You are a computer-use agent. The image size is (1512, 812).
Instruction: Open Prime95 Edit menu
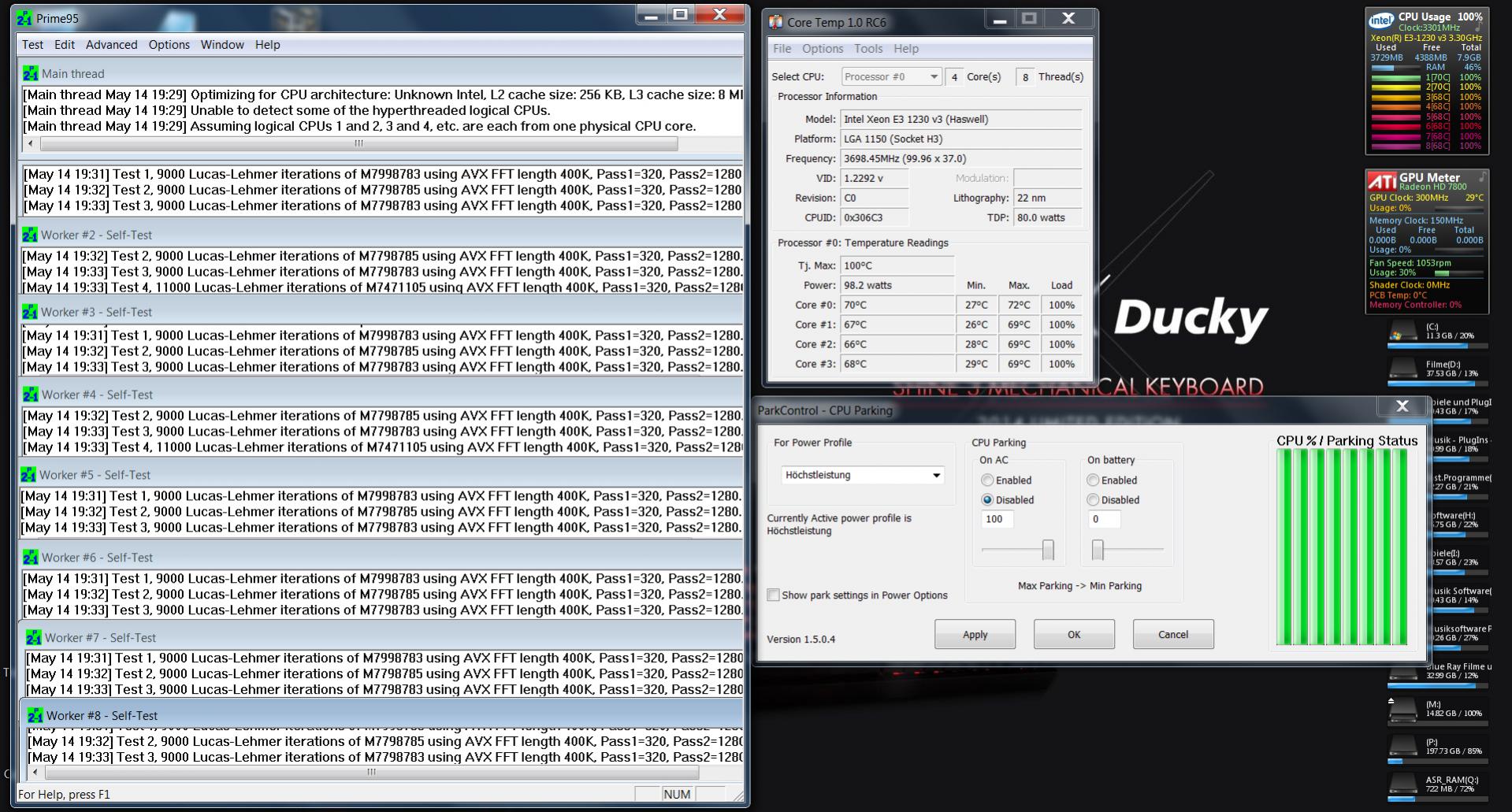click(65, 45)
